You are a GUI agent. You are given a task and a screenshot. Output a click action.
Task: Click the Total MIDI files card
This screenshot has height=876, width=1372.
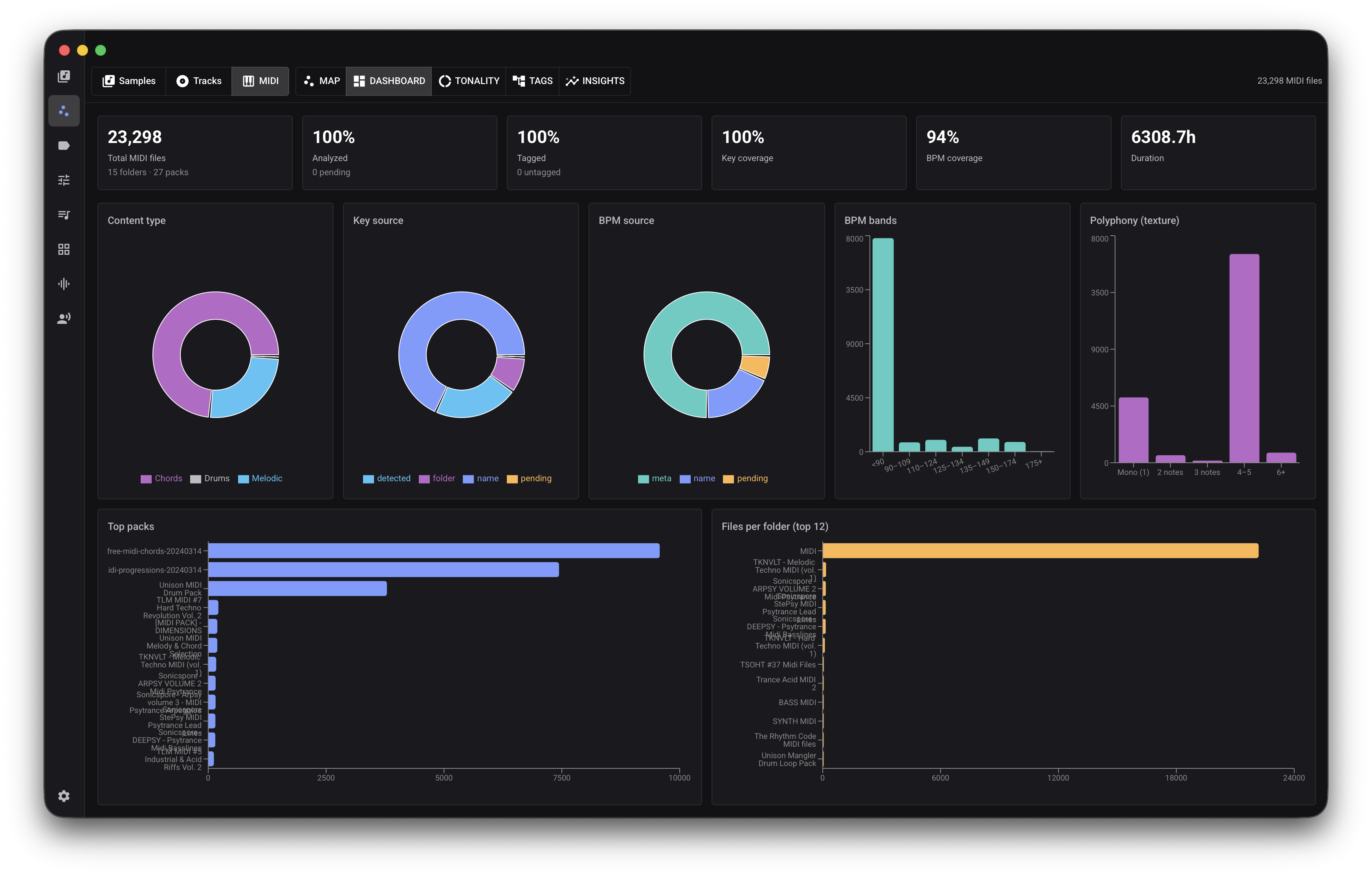(195, 153)
